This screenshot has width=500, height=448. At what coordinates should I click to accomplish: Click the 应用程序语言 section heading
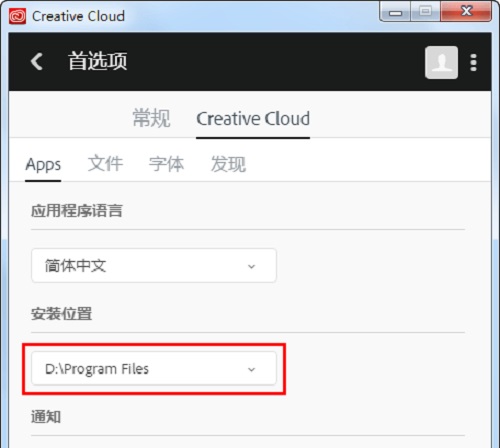(x=77, y=211)
